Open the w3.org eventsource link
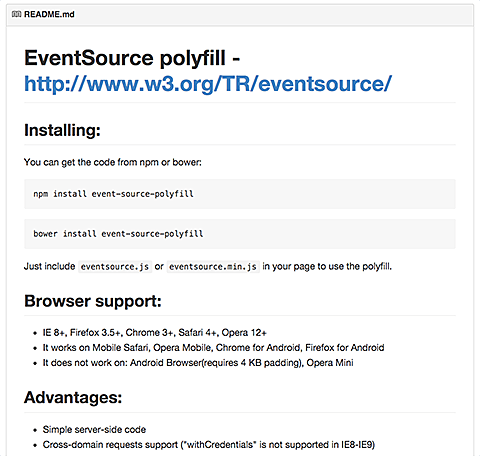The width and height of the screenshot is (480, 456). coord(208,84)
